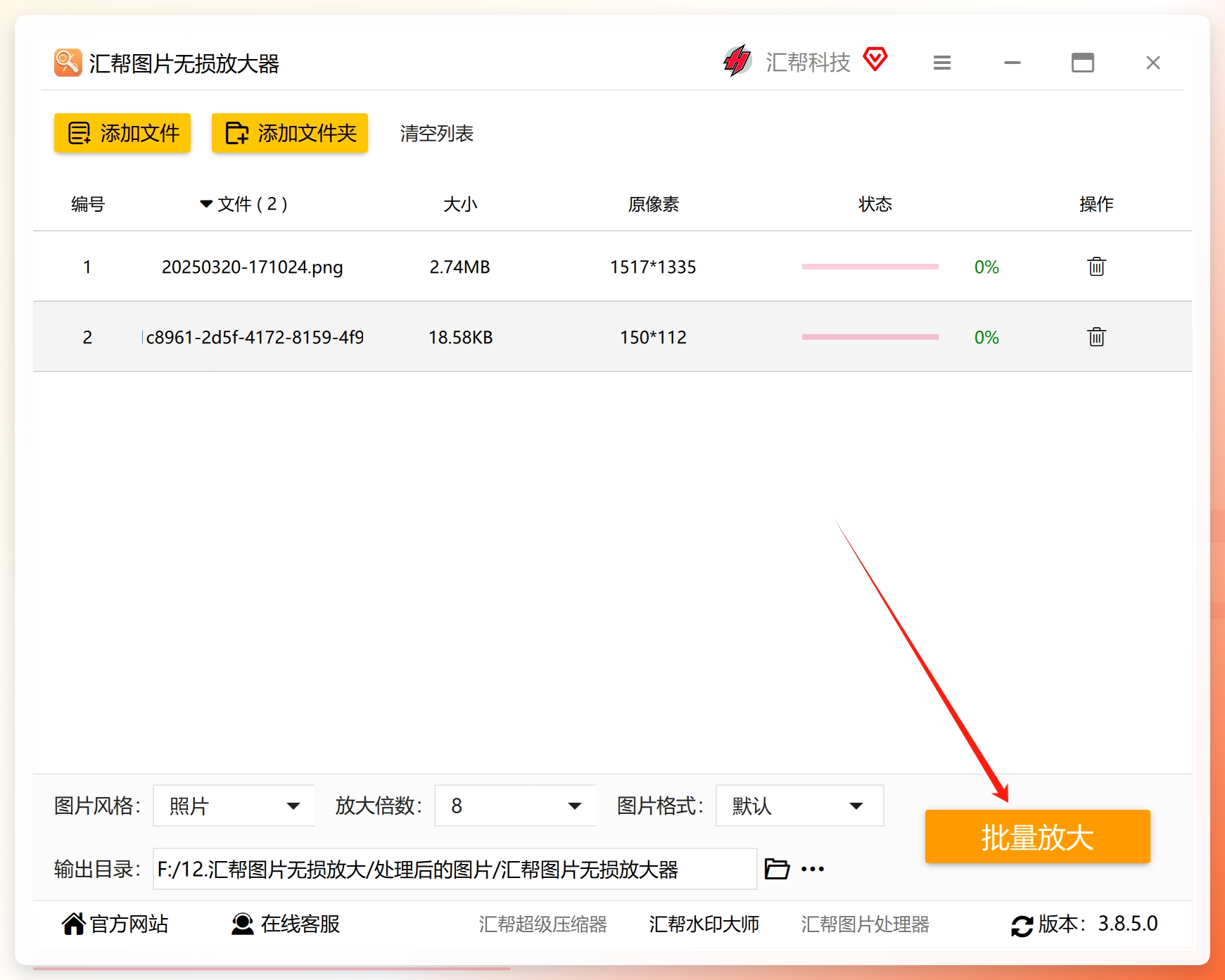
Task: Click the three-dots browse output directory icon
Action: (x=813, y=870)
